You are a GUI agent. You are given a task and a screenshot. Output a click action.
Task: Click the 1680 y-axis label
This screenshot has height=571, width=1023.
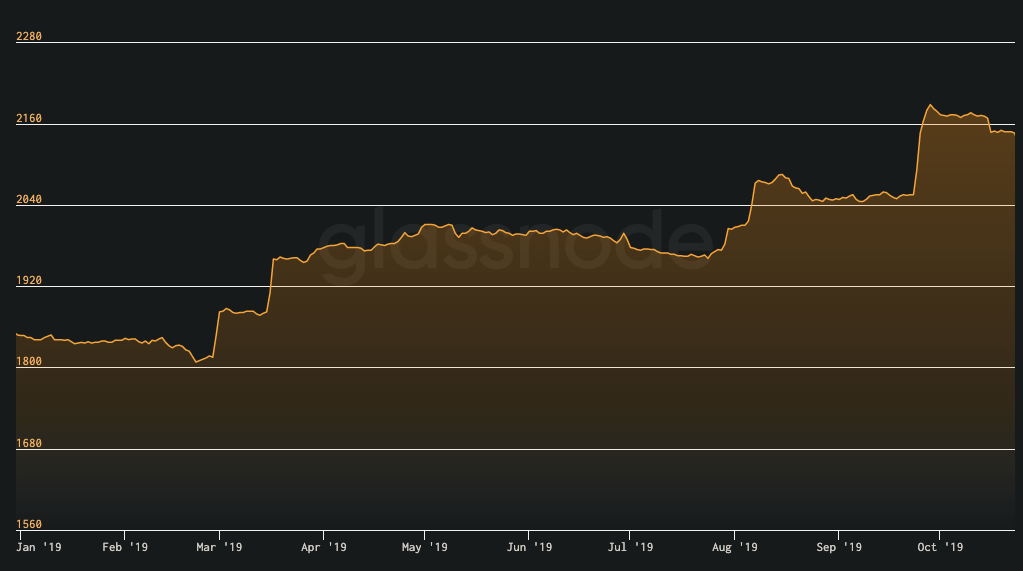(x=29, y=443)
